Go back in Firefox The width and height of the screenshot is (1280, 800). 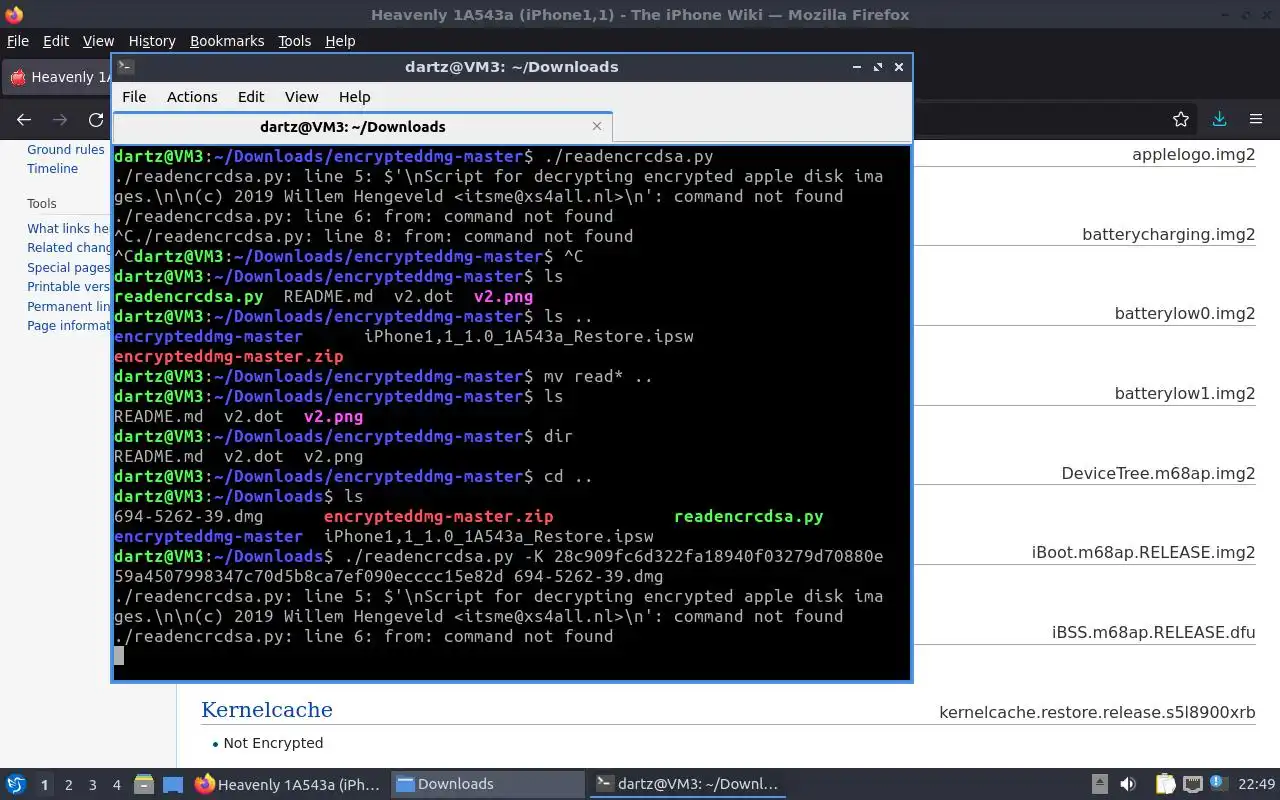24,120
